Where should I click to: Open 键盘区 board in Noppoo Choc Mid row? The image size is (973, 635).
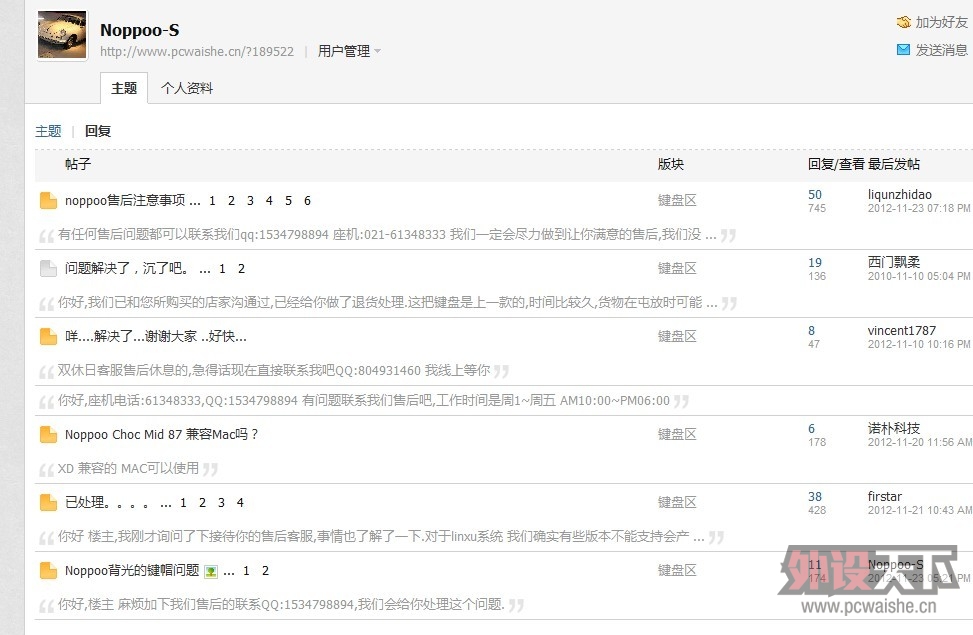pos(677,435)
